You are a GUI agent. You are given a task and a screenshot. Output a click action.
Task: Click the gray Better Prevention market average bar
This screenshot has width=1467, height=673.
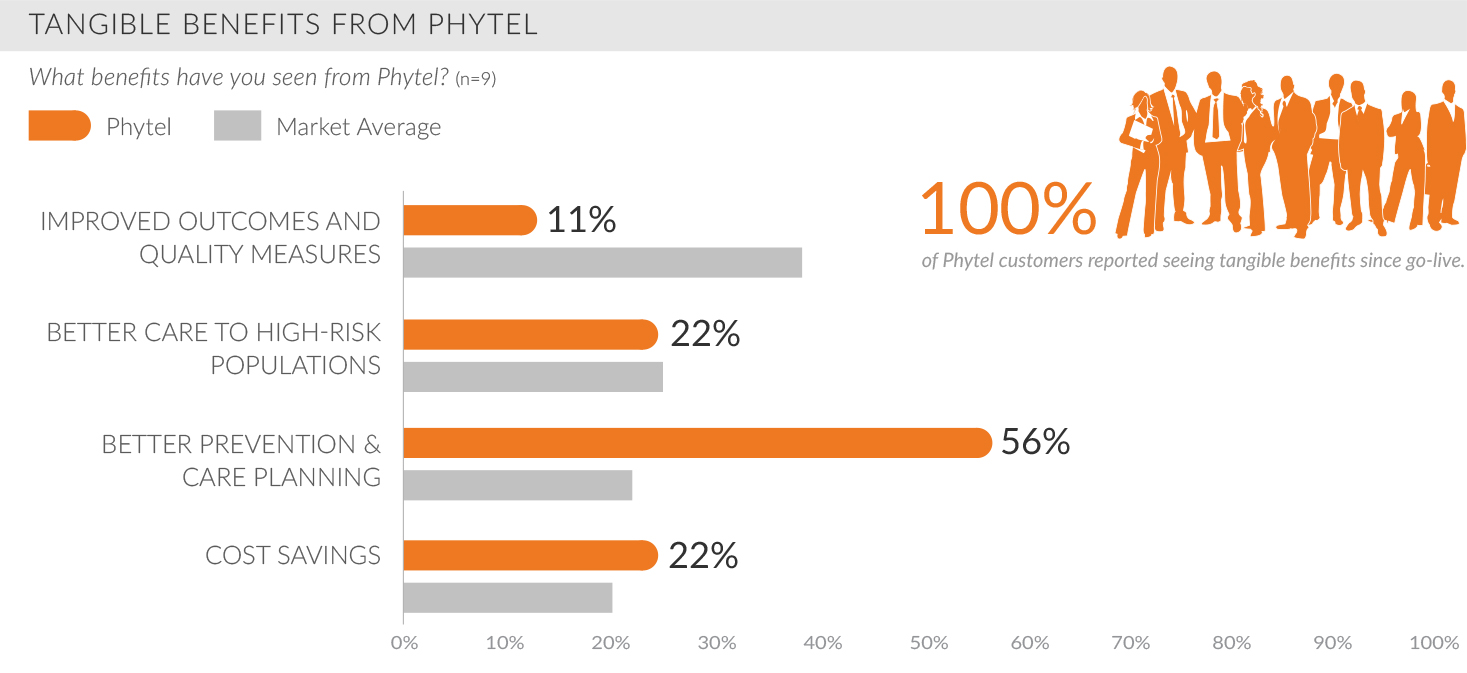(517, 485)
